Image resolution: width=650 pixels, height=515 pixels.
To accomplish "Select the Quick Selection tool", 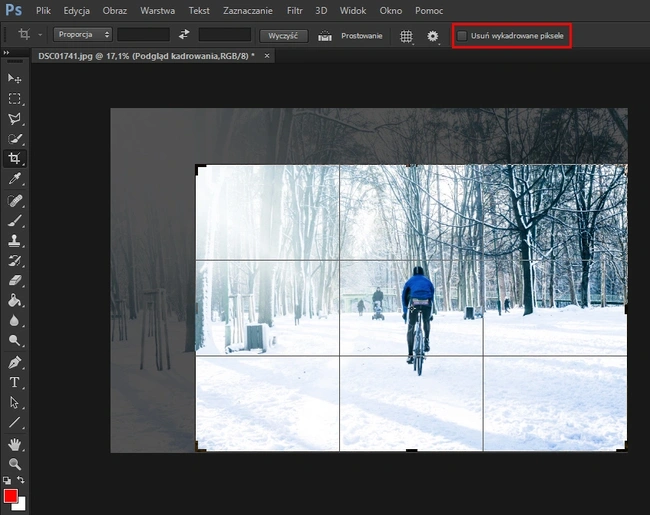I will coord(14,138).
